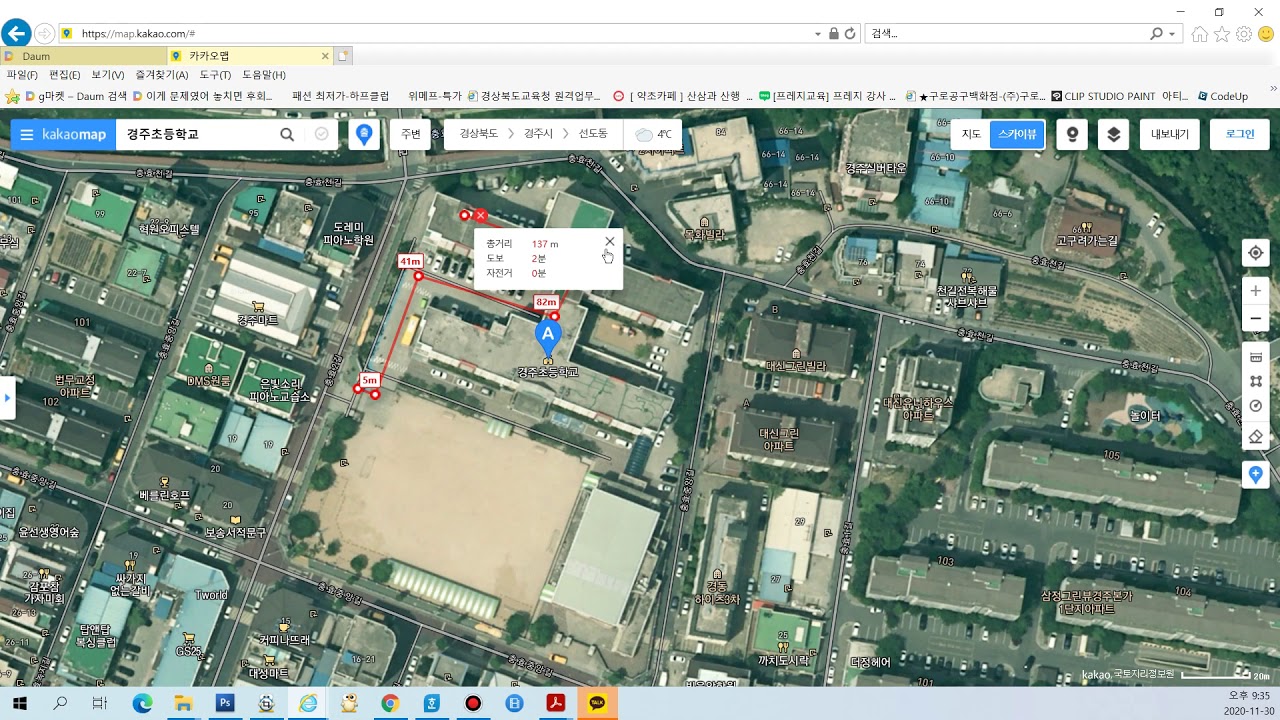Open Photoshop from the taskbar
1280x720 pixels.
pyautogui.click(x=225, y=703)
